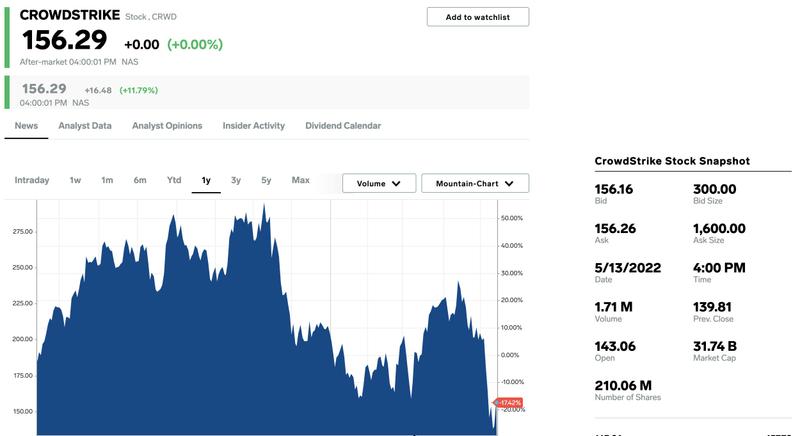Click the 5/13/2022 Date value
Image resolution: width=800 pixels, height=436 pixels.
(628, 268)
